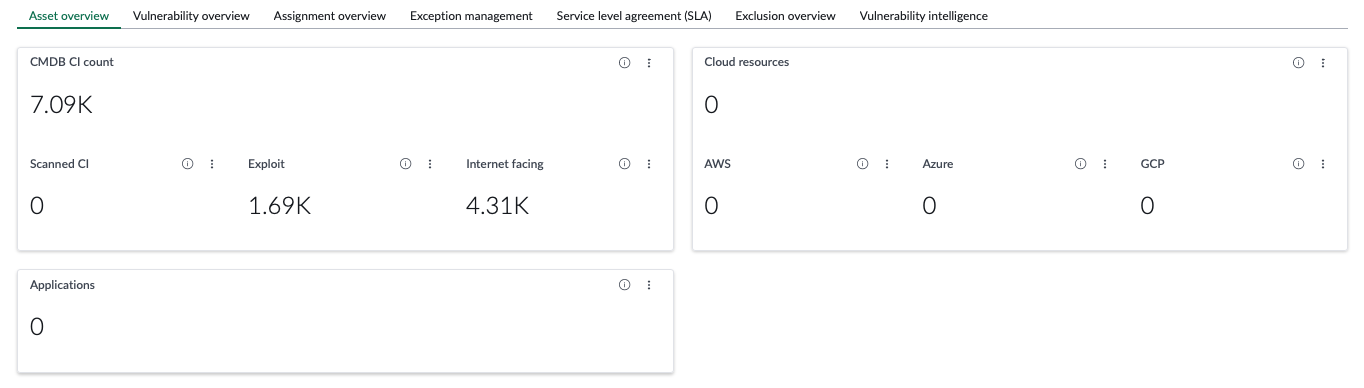The width and height of the screenshot is (1364, 388).
Task: Open Exploit more options menu
Action: [430, 164]
